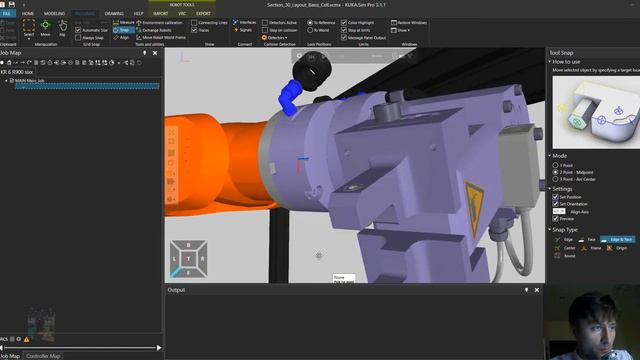Collapse the Snap Type section
This screenshot has width=640, height=360.
[x=550, y=229]
